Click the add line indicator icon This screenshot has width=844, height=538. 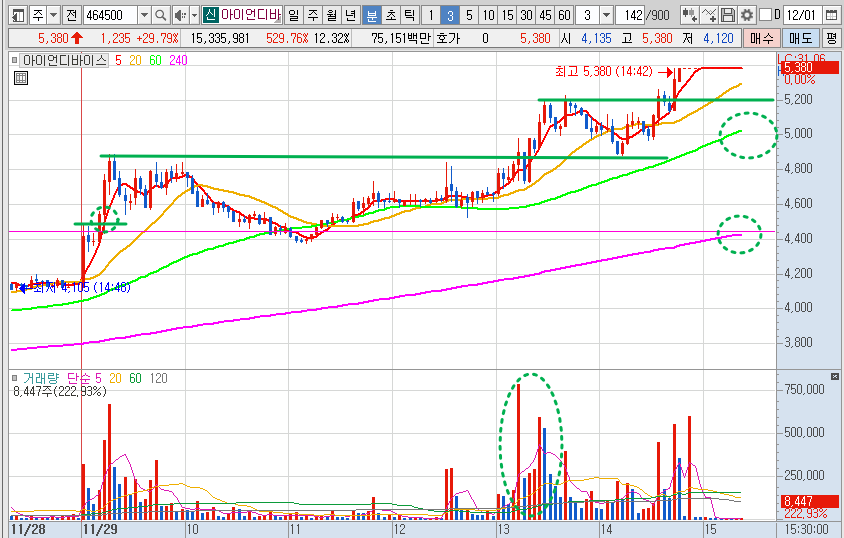(709, 15)
